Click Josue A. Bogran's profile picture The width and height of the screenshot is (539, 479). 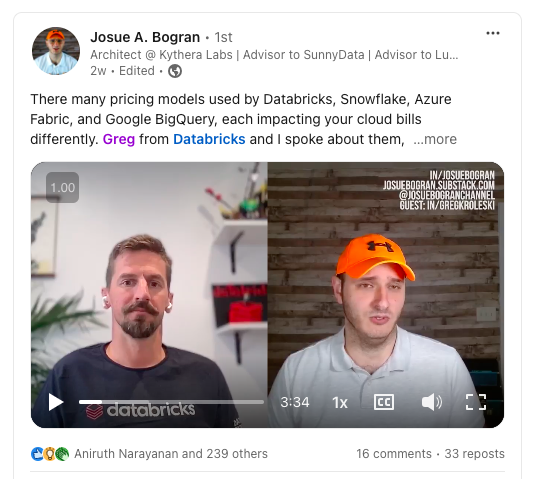tap(56, 51)
